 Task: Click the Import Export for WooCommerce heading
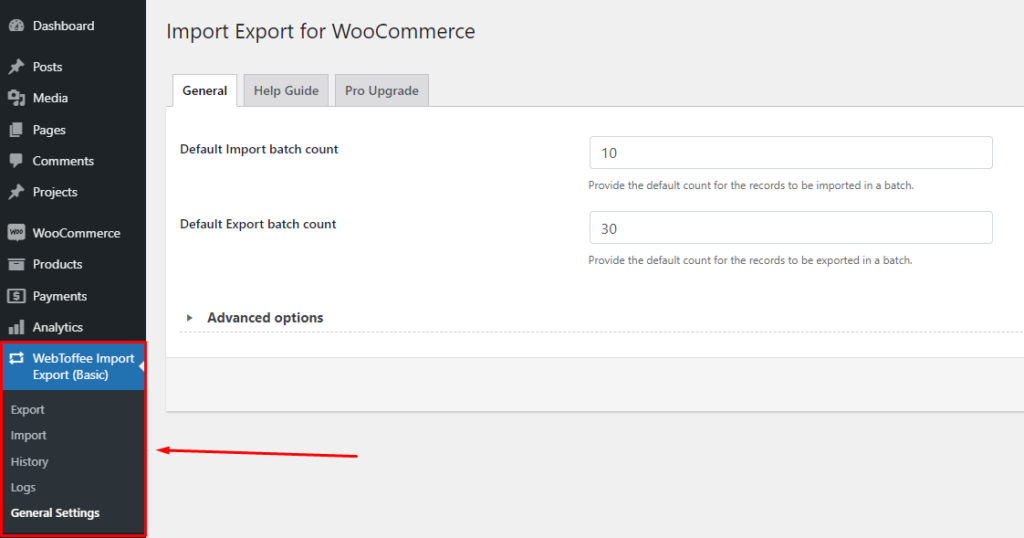[x=321, y=31]
